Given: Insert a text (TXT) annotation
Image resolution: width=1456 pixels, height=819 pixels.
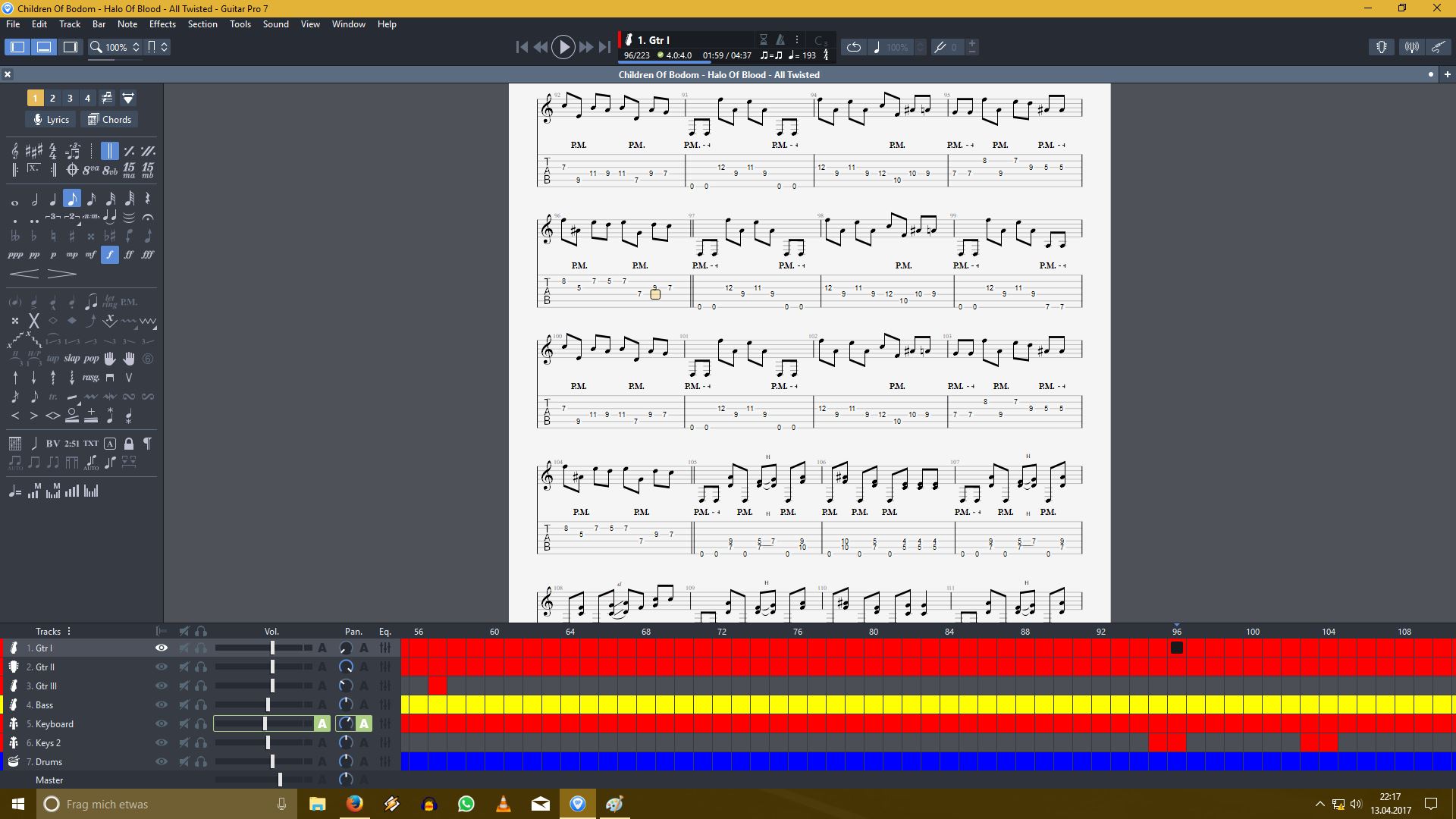Looking at the screenshot, I should [91, 444].
